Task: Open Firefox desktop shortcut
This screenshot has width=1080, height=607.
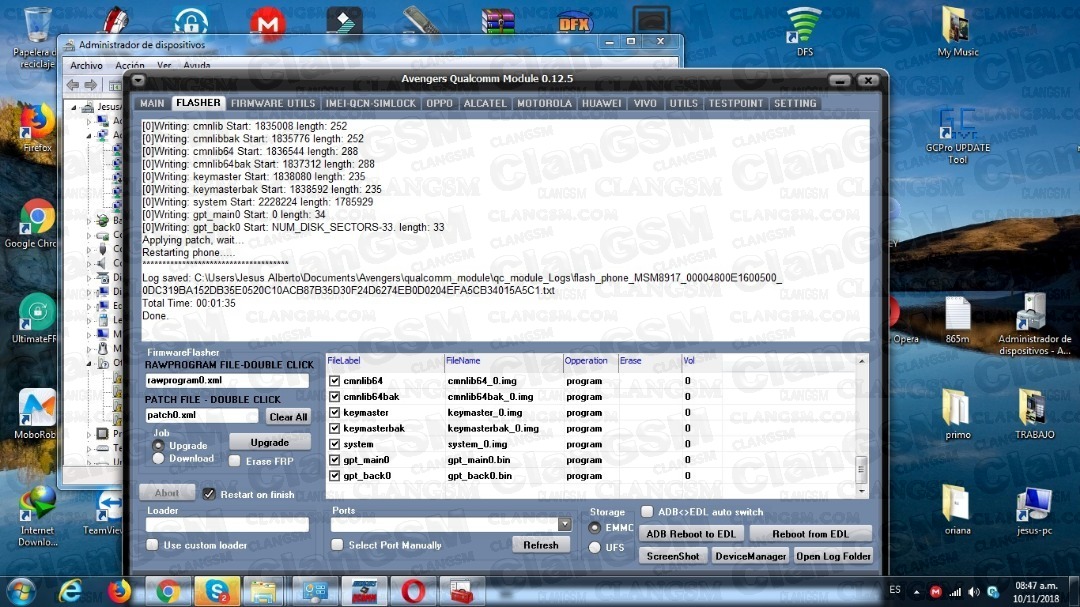Action: point(36,127)
